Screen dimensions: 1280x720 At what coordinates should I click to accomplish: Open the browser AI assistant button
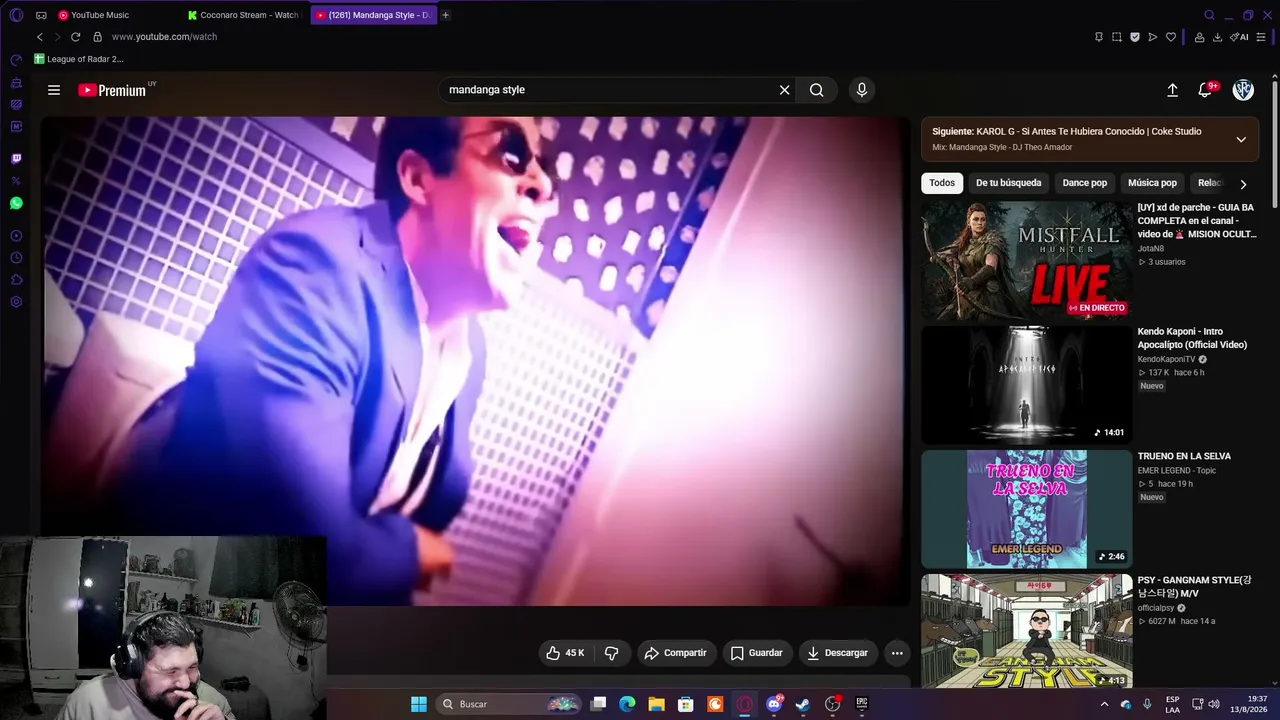pos(1240,37)
